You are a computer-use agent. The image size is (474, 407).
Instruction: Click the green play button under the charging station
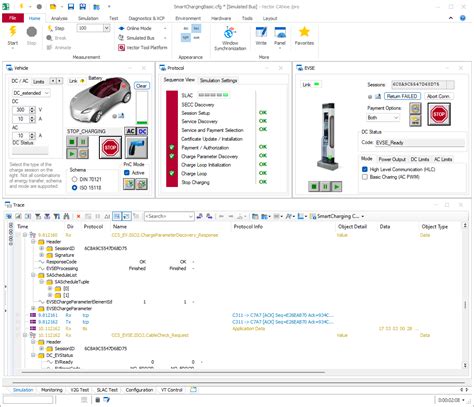coord(337,186)
